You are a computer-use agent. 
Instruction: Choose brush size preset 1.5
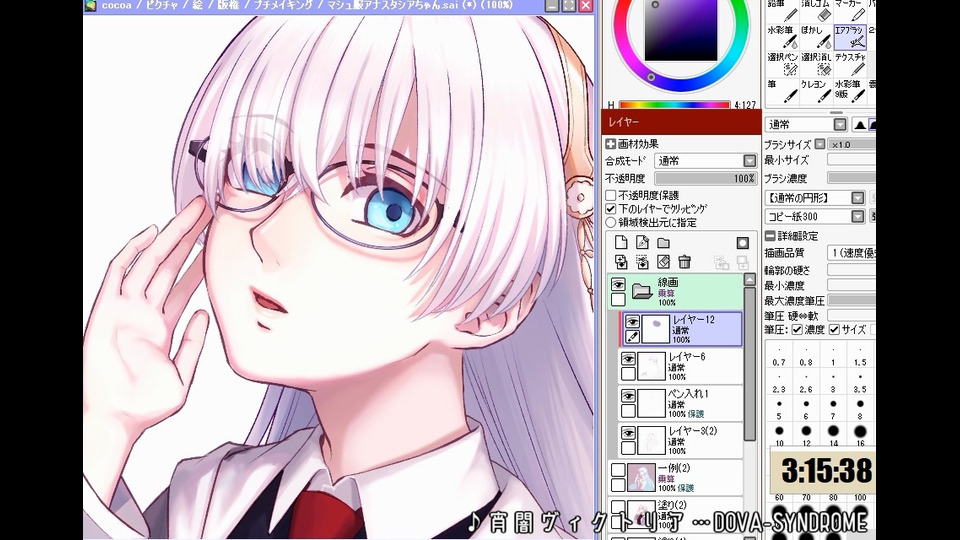[860, 356]
